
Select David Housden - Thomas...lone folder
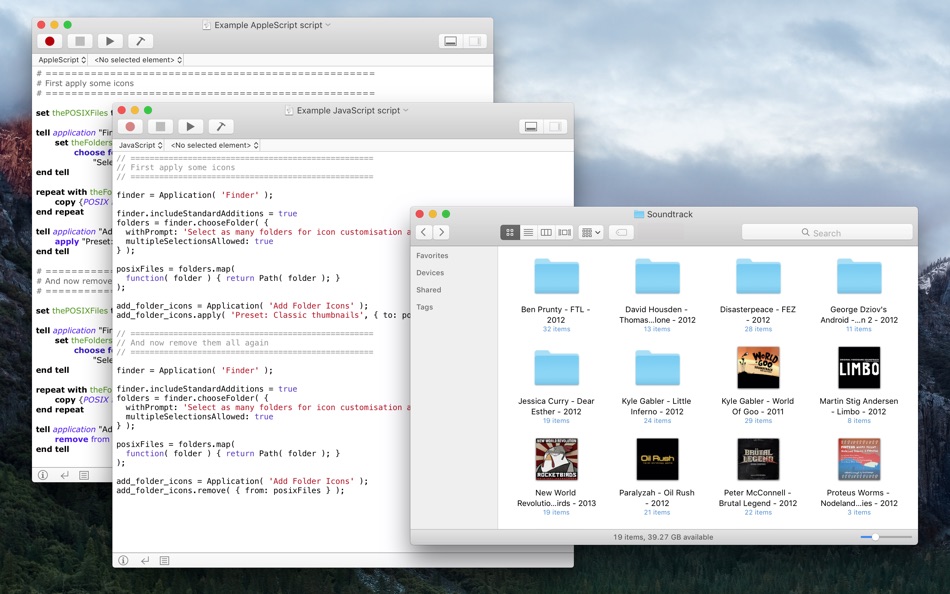[x=657, y=277]
